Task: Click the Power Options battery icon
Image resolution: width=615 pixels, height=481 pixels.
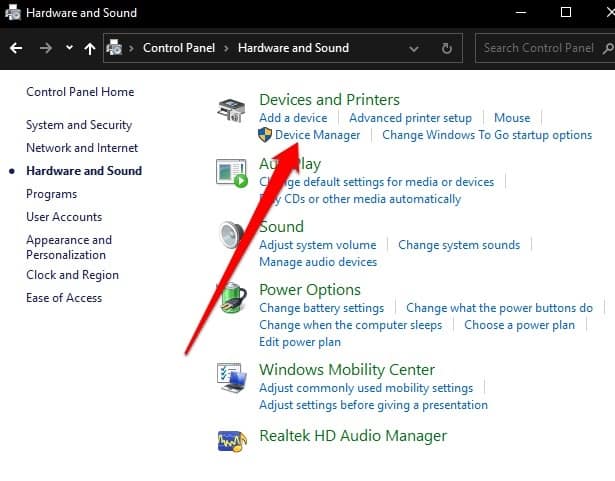Action: (233, 298)
